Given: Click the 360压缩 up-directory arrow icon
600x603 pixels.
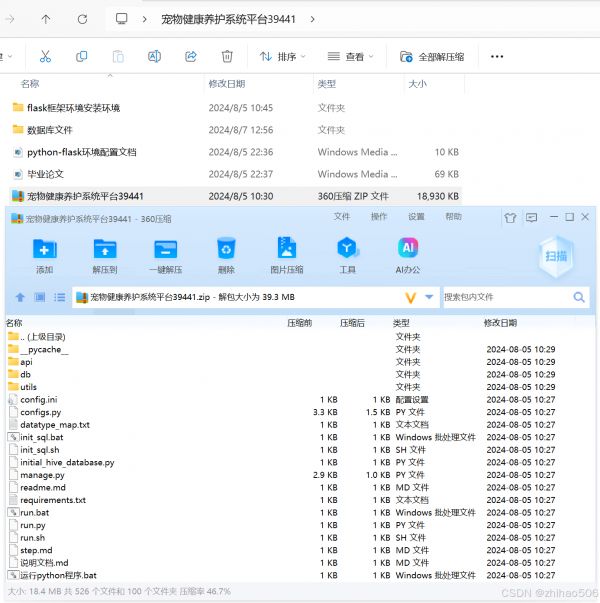Looking at the screenshot, I should 20,297.
